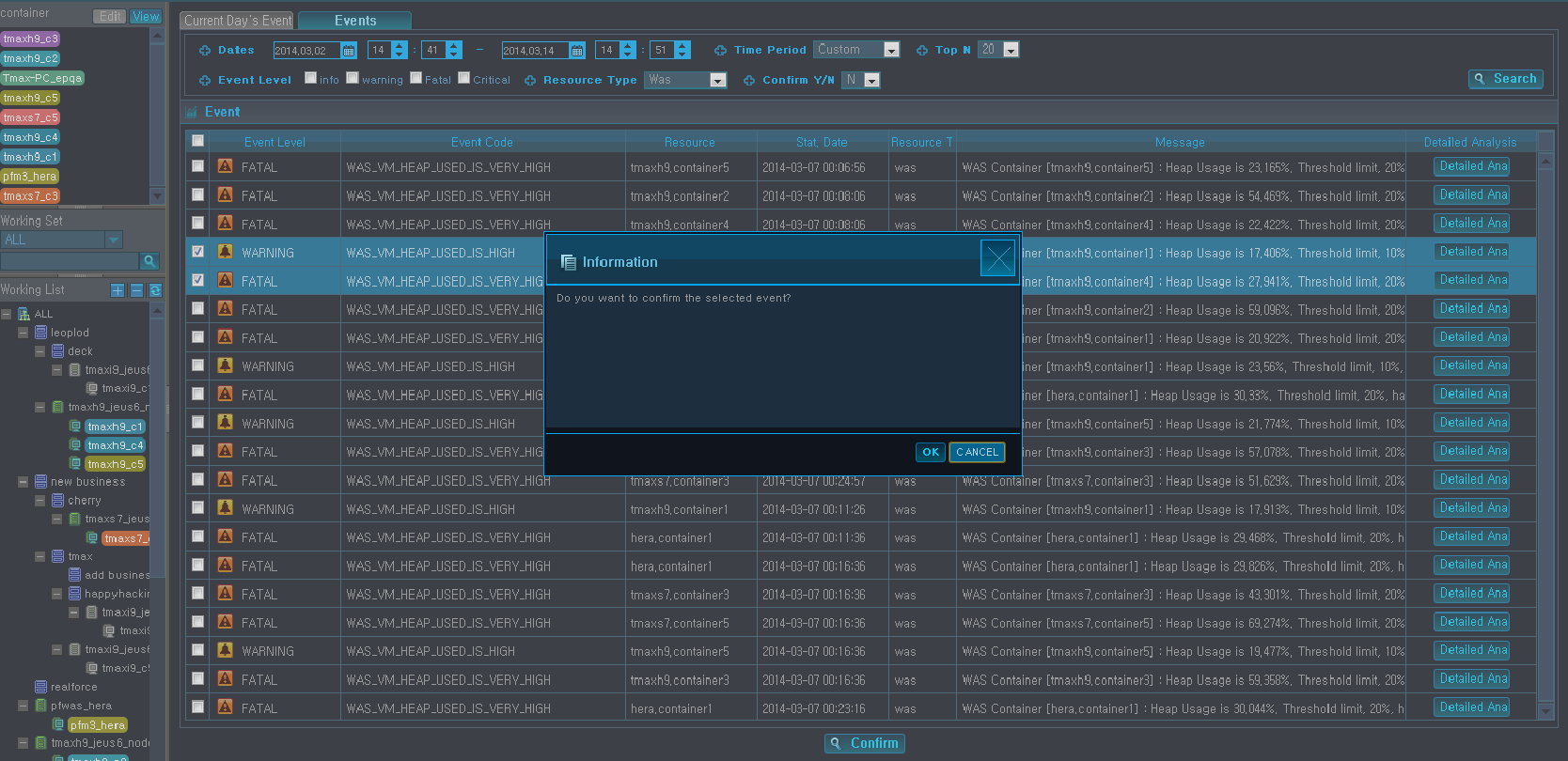Click the cherry group icon in tree

[x=58, y=501]
